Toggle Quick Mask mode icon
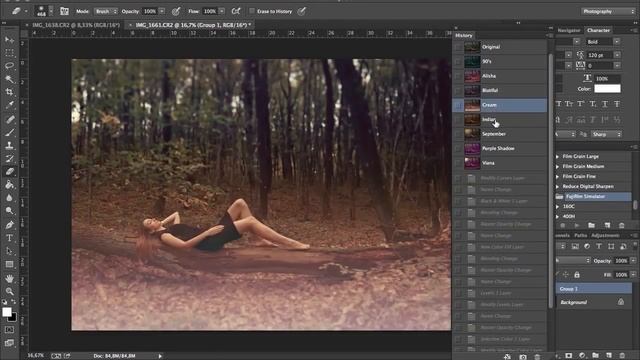 click(9, 329)
